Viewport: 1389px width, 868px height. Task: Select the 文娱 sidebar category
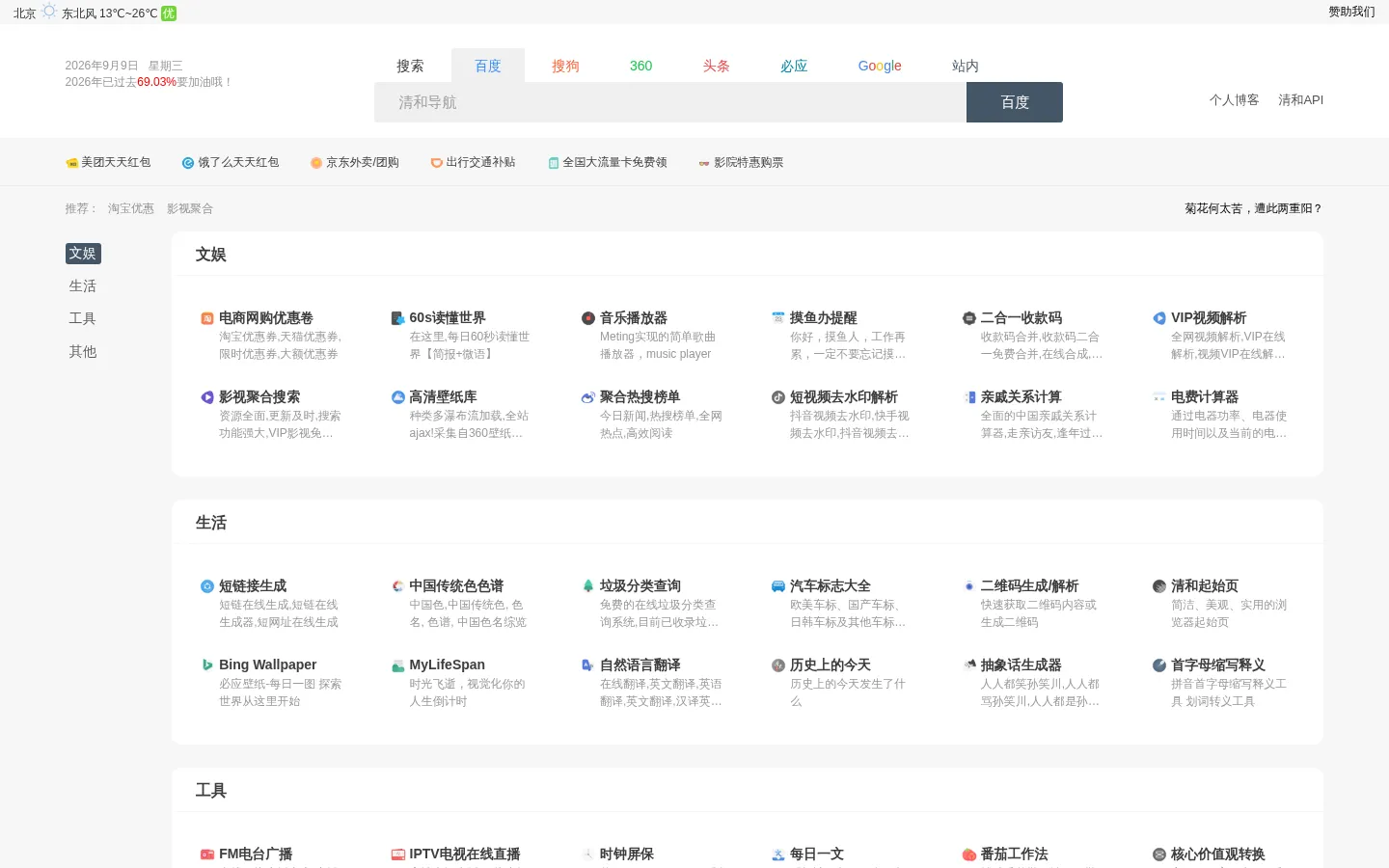point(83,254)
